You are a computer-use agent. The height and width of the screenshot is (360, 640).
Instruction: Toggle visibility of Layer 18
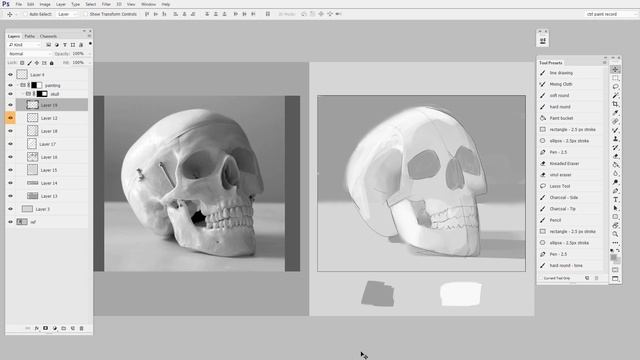click(x=11, y=131)
